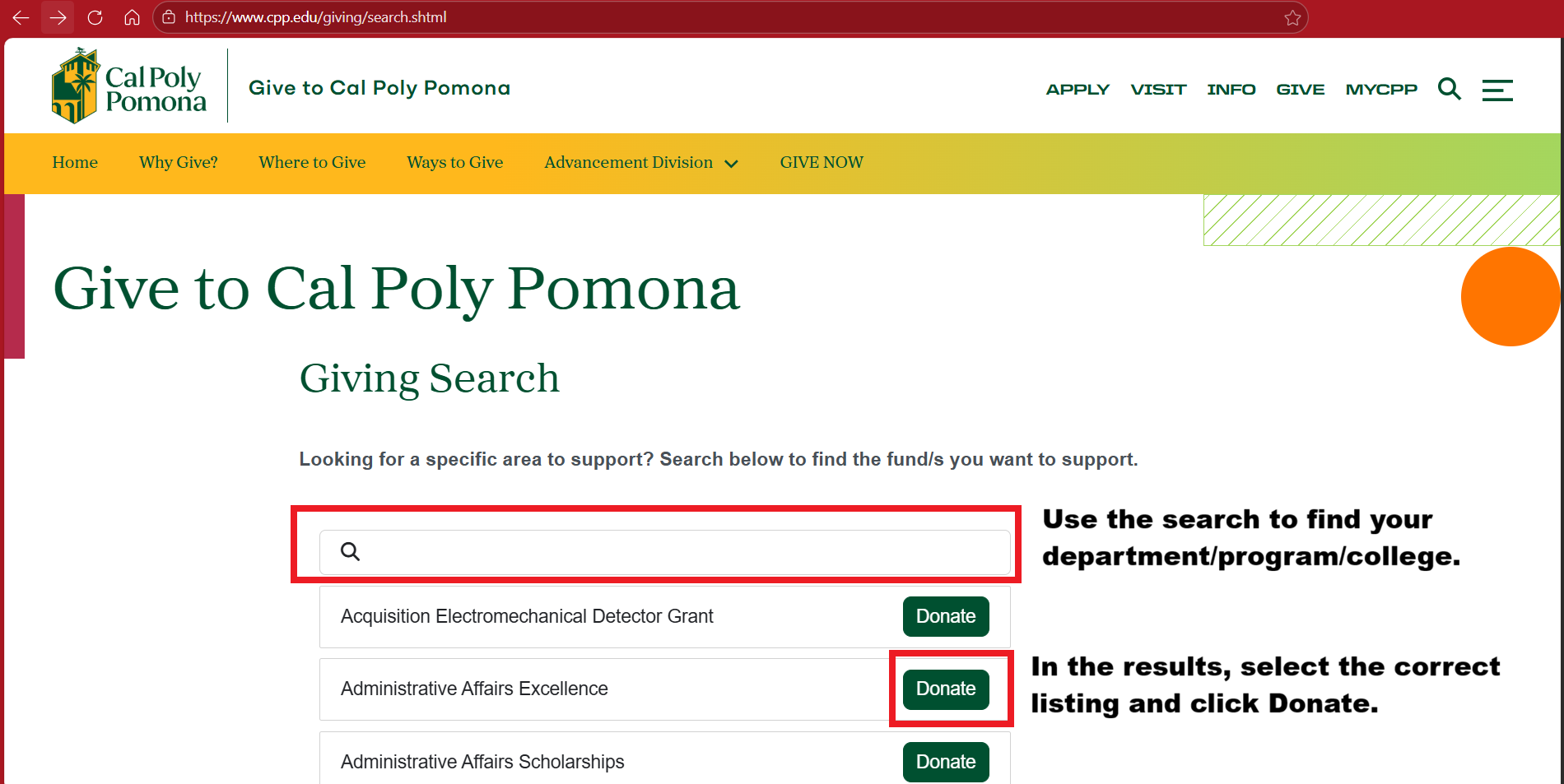
Task: Click the giving search input field
Action: [675, 552]
